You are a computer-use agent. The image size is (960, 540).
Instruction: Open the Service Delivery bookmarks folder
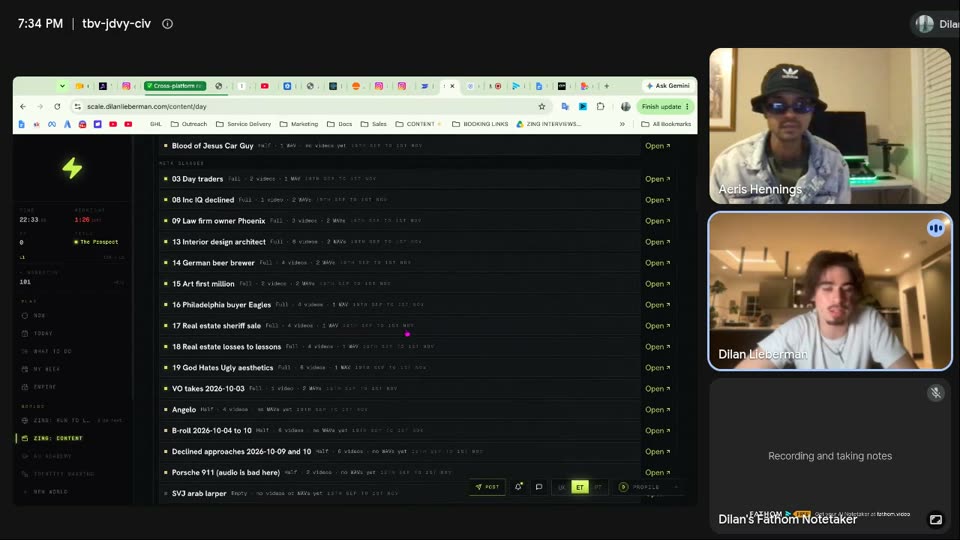pos(243,124)
